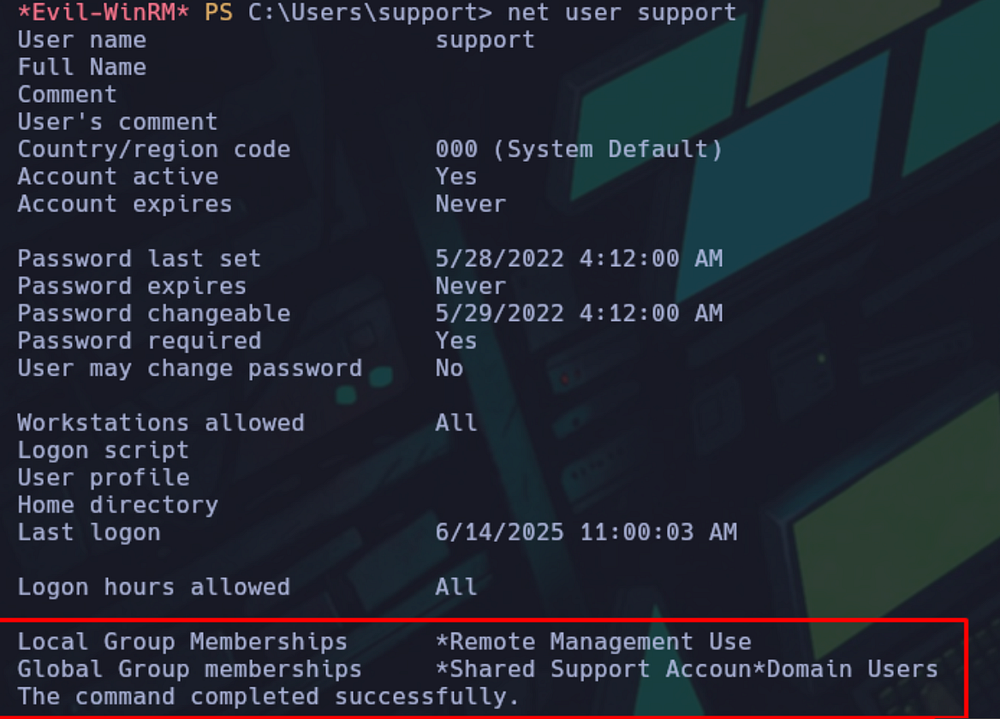Click the 'Logon hours allowed' All value
Viewport: 1000px width, 719px height.
tap(456, 587)
